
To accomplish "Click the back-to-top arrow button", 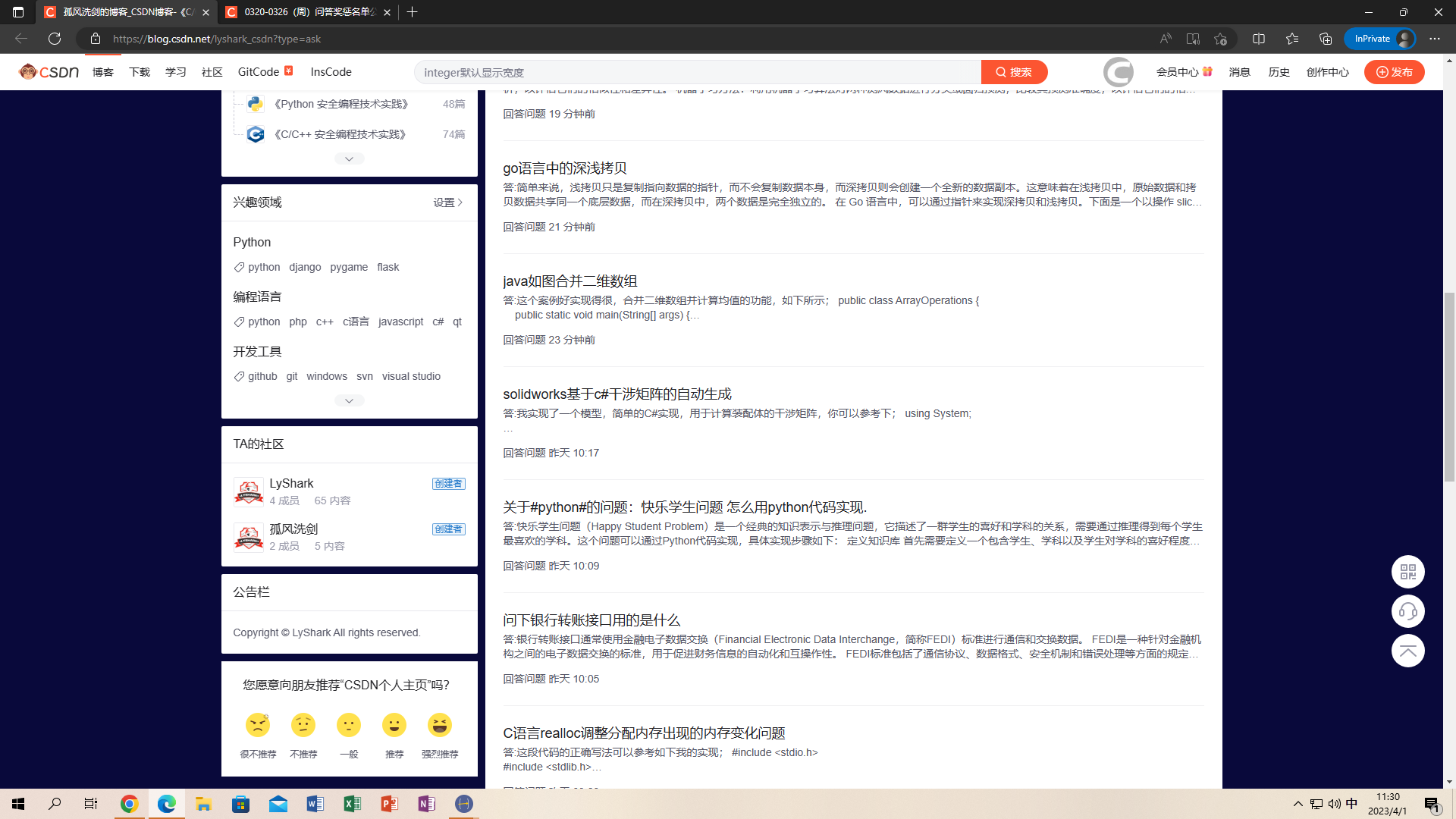I will click(1407, 651).
